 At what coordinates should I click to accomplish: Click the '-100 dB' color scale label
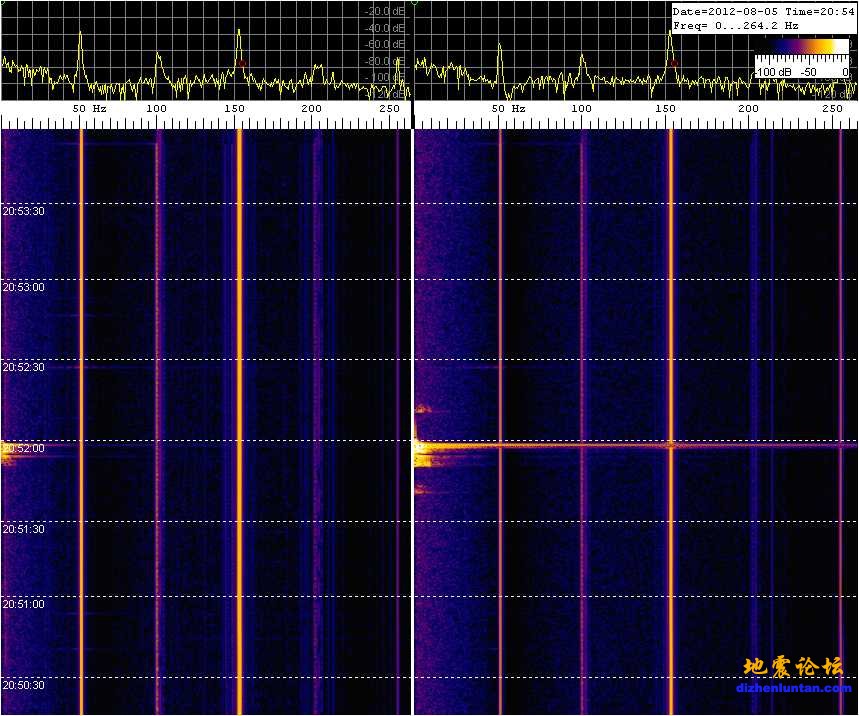point(773,72)
